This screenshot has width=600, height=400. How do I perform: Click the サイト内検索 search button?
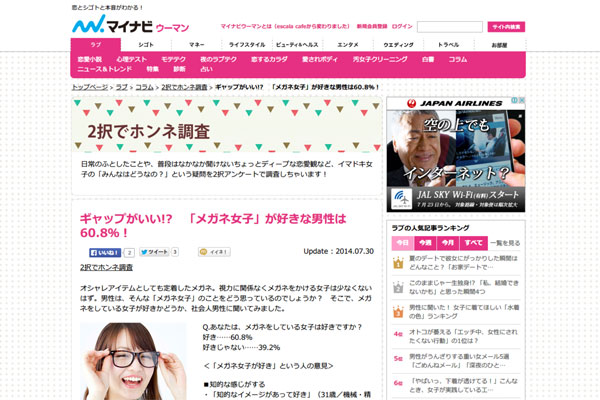(x=506, y=27)
